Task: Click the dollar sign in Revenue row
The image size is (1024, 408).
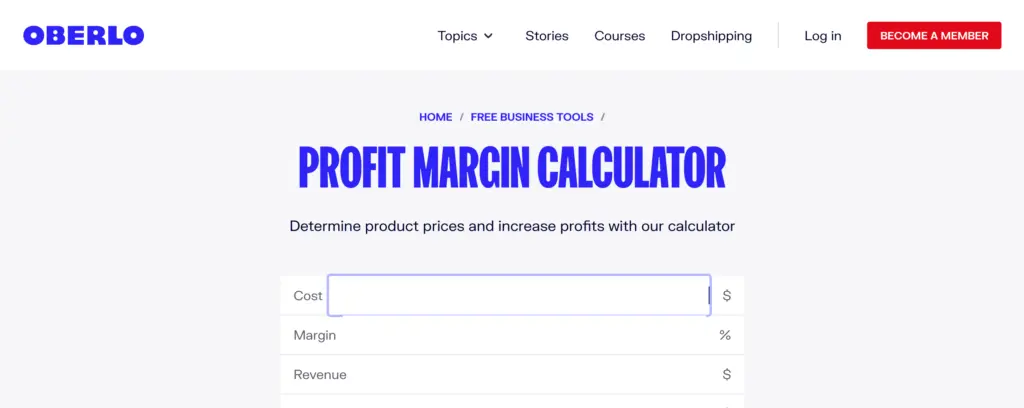Action: click(727, 375)
